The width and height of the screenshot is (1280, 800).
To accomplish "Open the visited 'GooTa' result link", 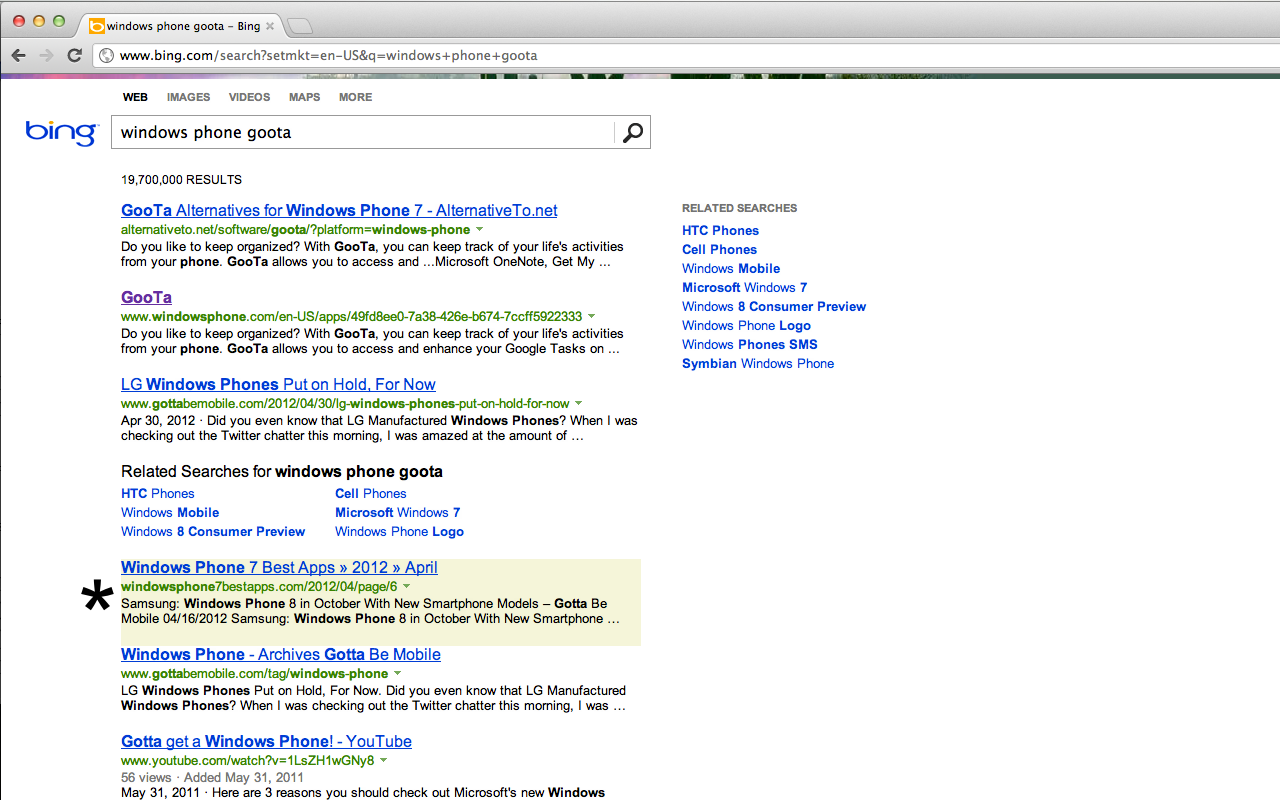I will pos(146,297).
